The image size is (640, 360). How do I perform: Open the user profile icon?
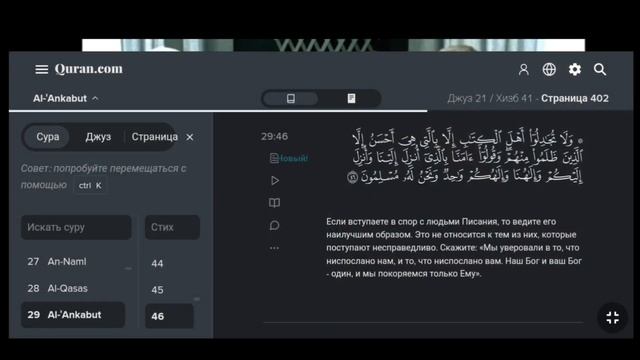pyautogui.click(x=524, y=69)
